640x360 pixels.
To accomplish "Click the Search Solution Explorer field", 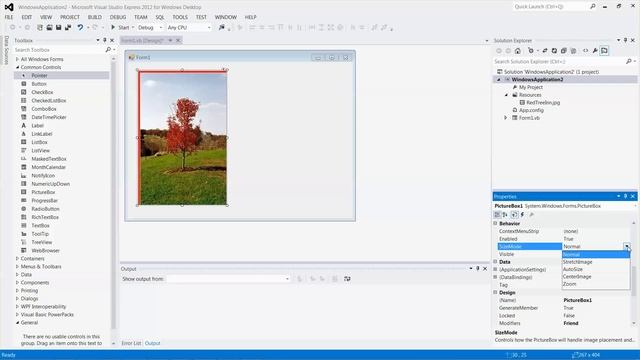I will tap(559, 62).
